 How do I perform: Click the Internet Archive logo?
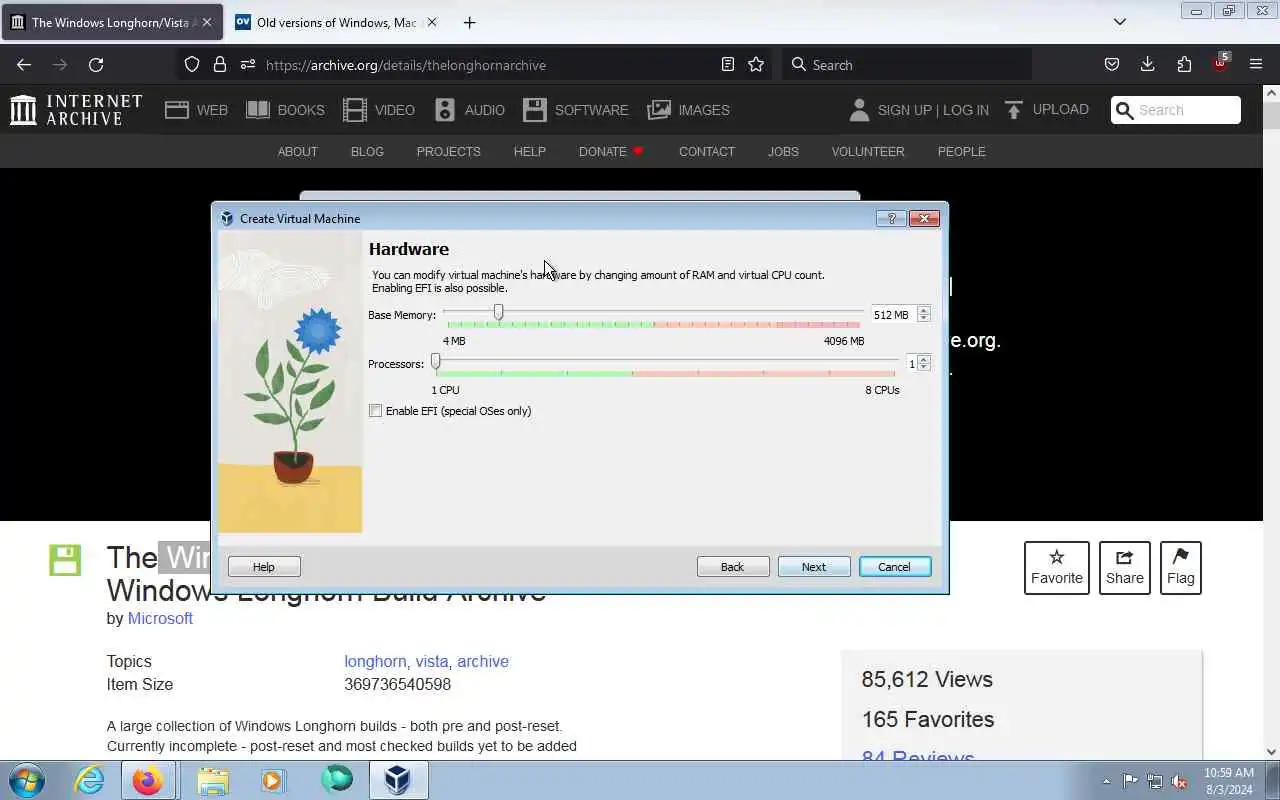click(x=76, y=110)
